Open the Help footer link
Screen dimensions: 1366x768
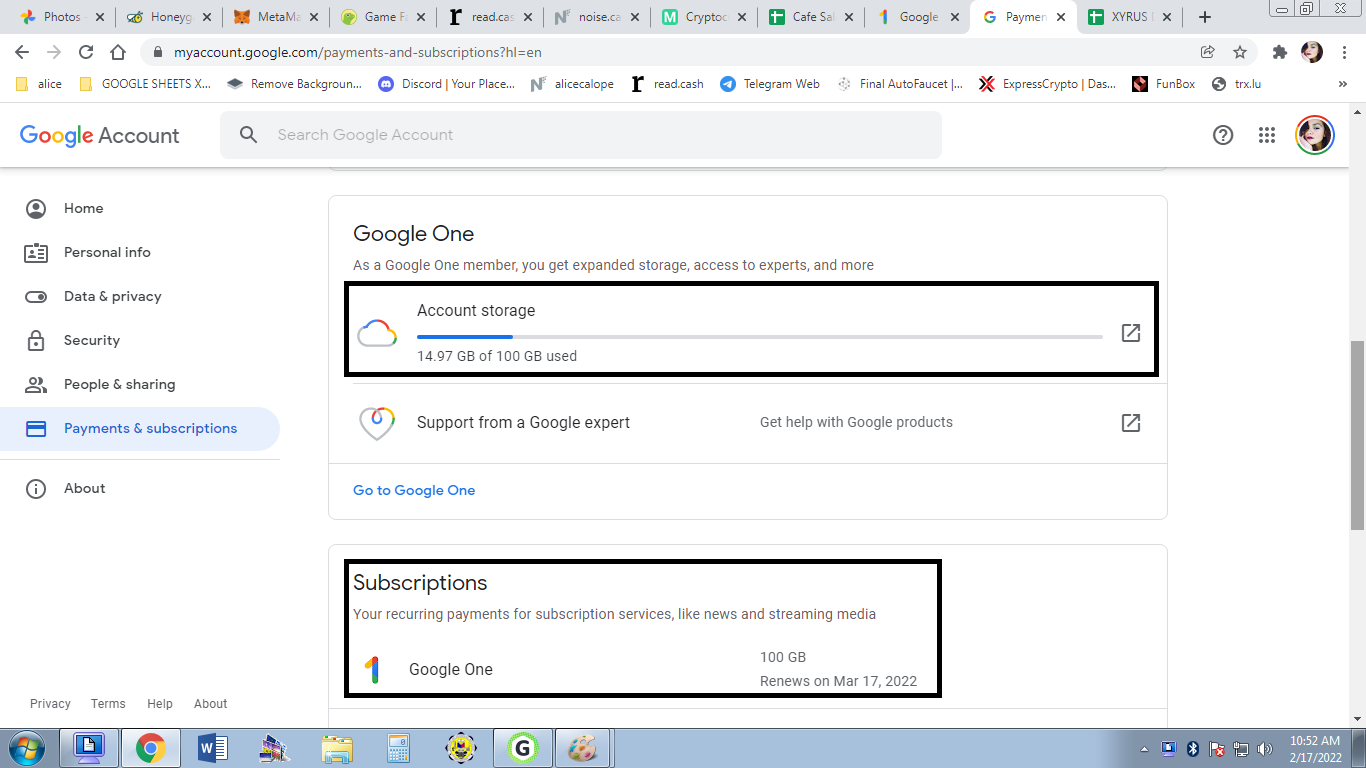pos(160,704)
